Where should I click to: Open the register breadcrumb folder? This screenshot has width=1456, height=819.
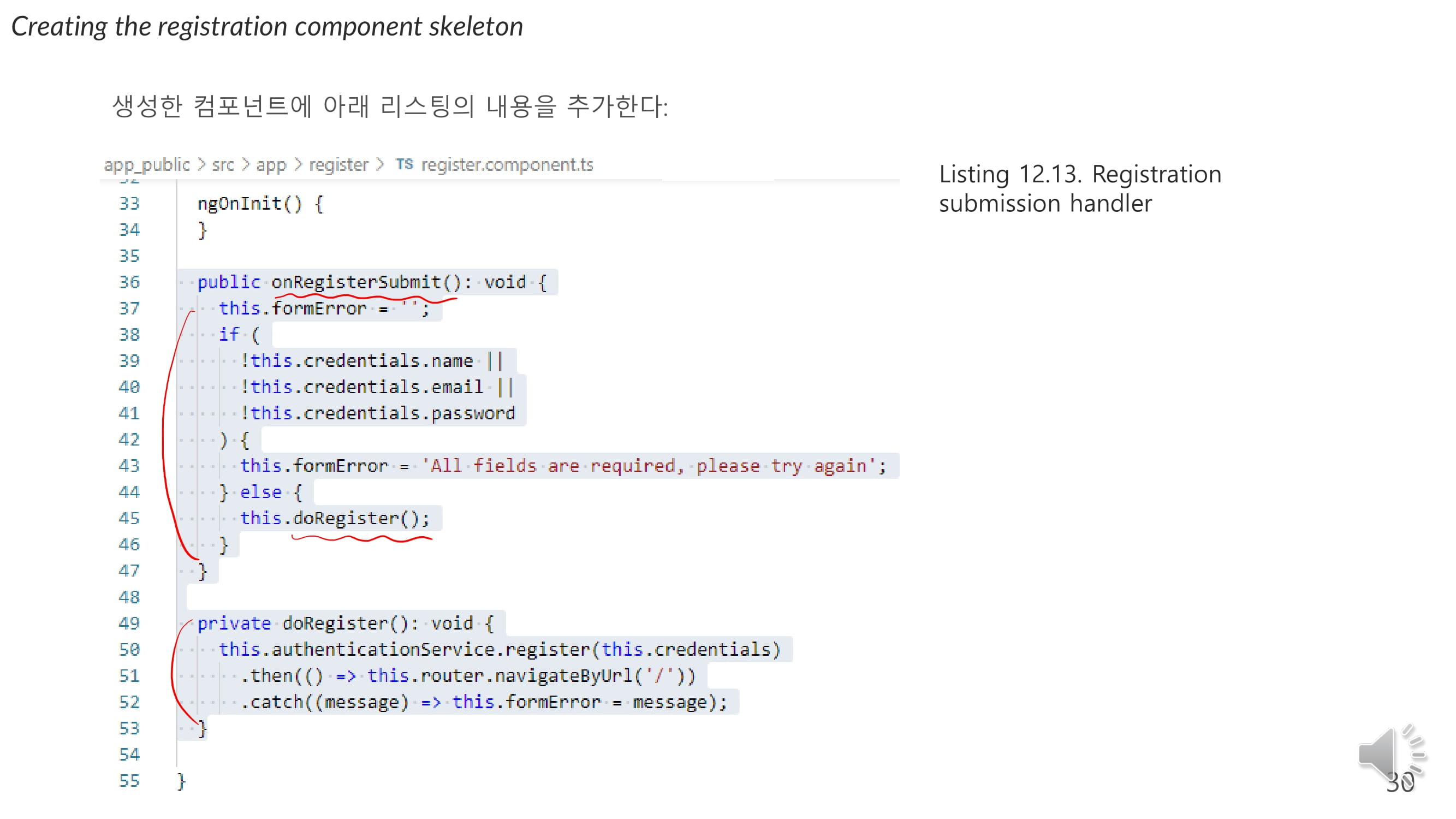click(338, 164)
